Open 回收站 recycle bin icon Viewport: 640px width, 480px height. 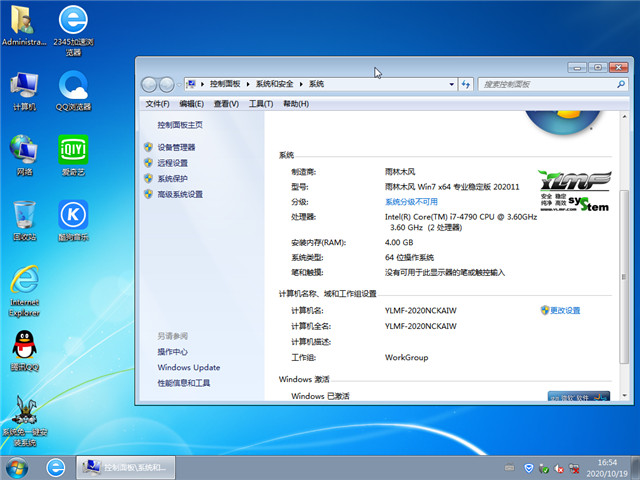tap(24, 221)
